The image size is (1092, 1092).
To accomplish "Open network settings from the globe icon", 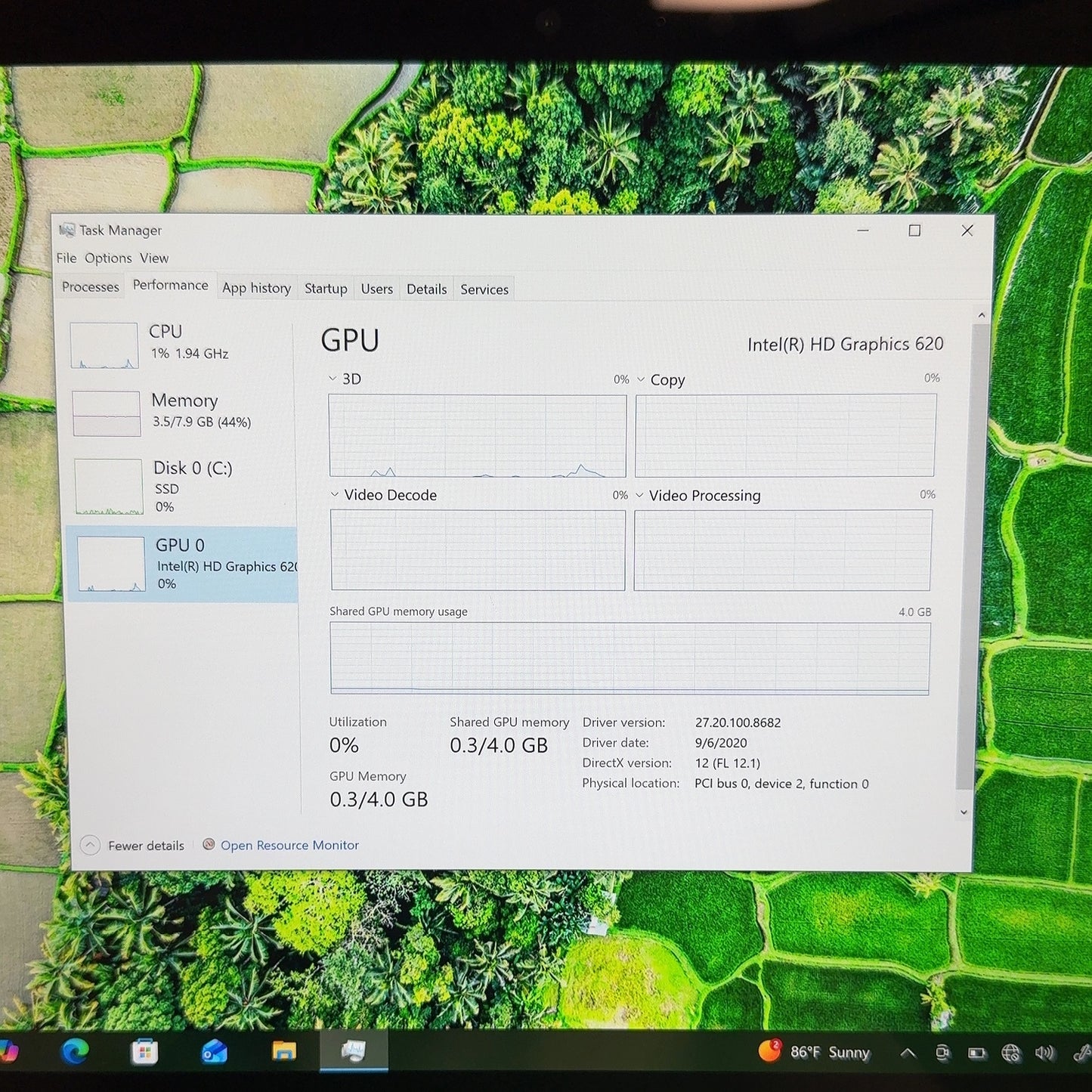I will (x=1010, y=1053).
